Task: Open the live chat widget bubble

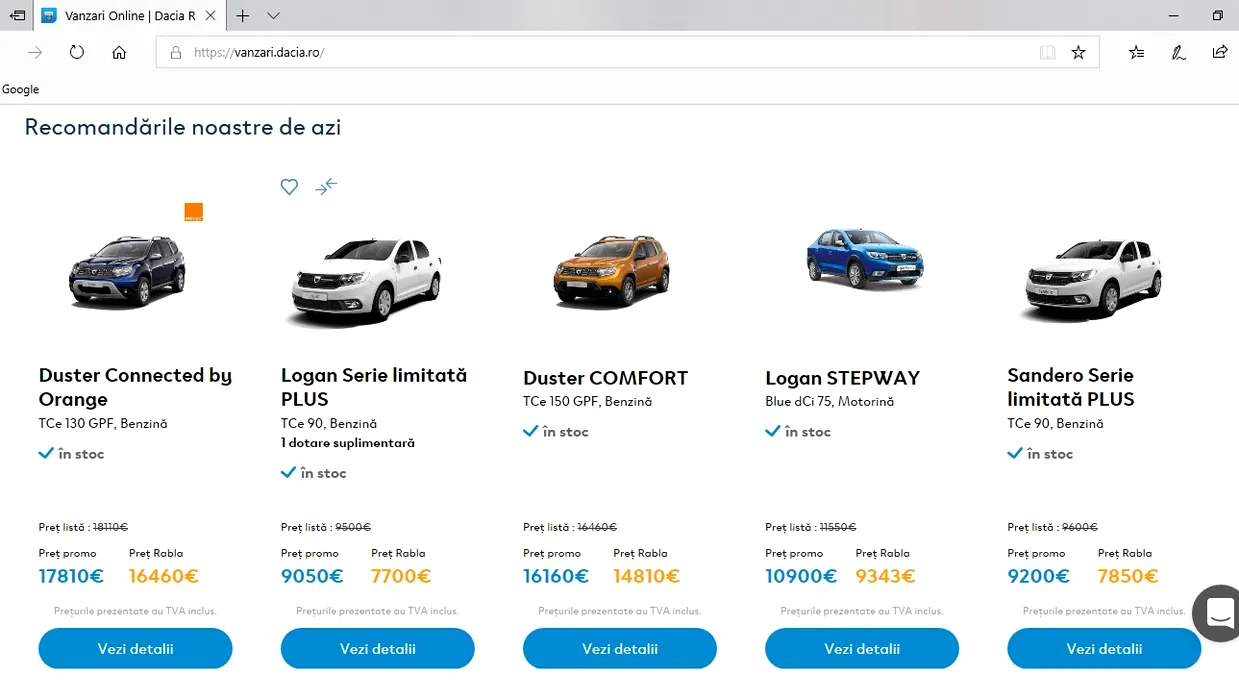Action: [x=1217, y=612]
